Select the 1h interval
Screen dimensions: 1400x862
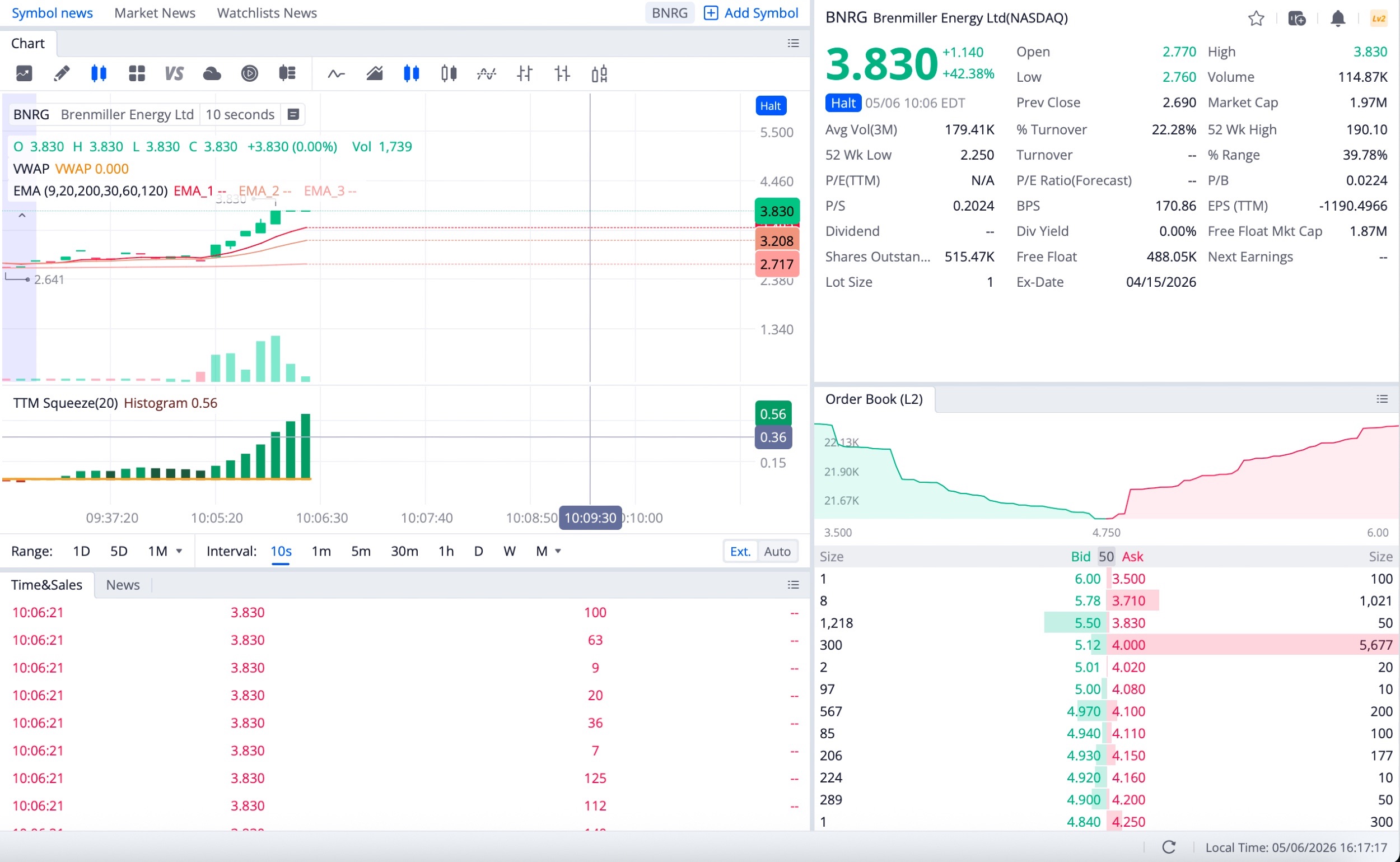click(x=446, y=551)
